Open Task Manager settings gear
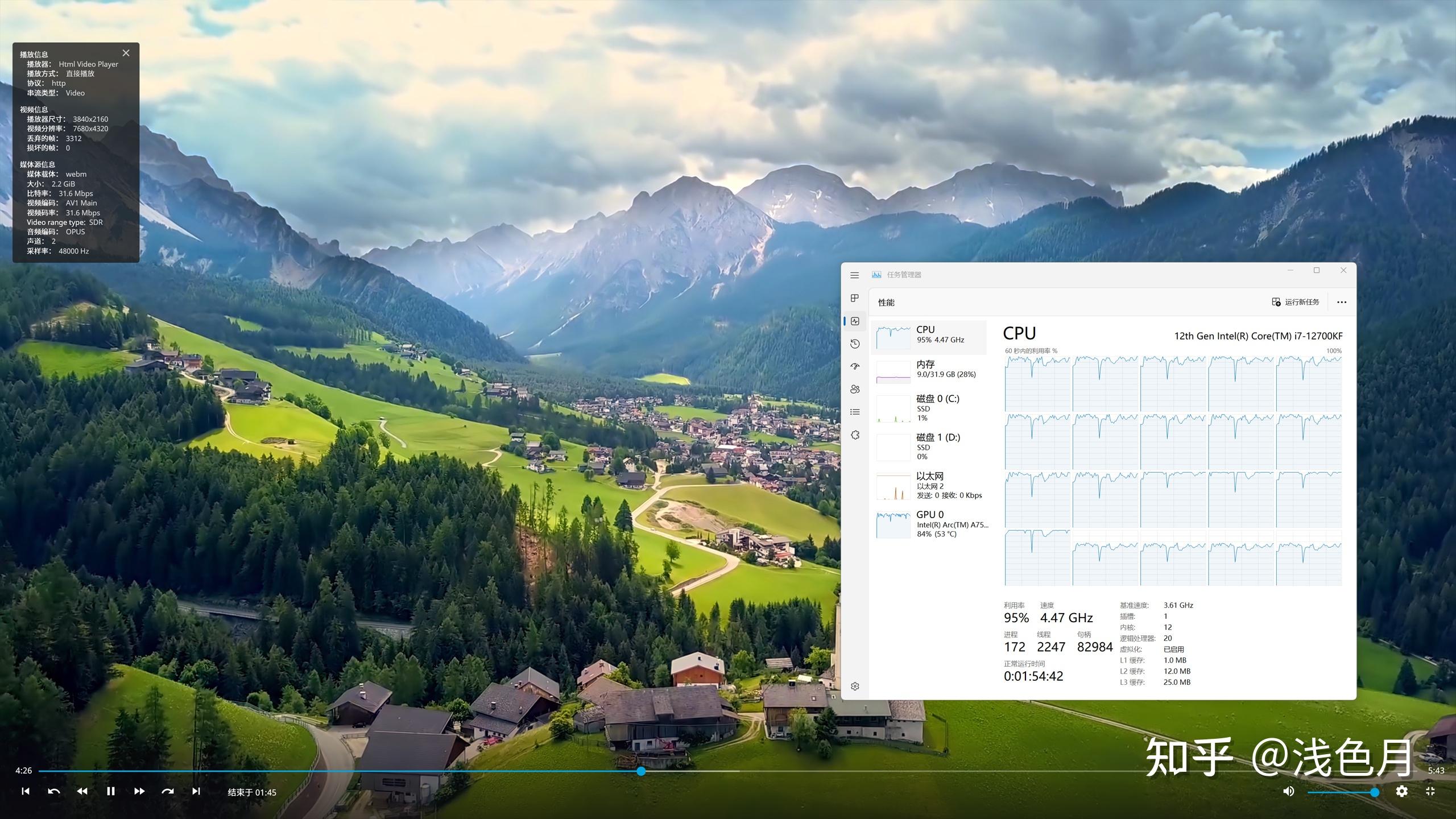The height and width of the screenshot is (819, 1456). (854, 686)
